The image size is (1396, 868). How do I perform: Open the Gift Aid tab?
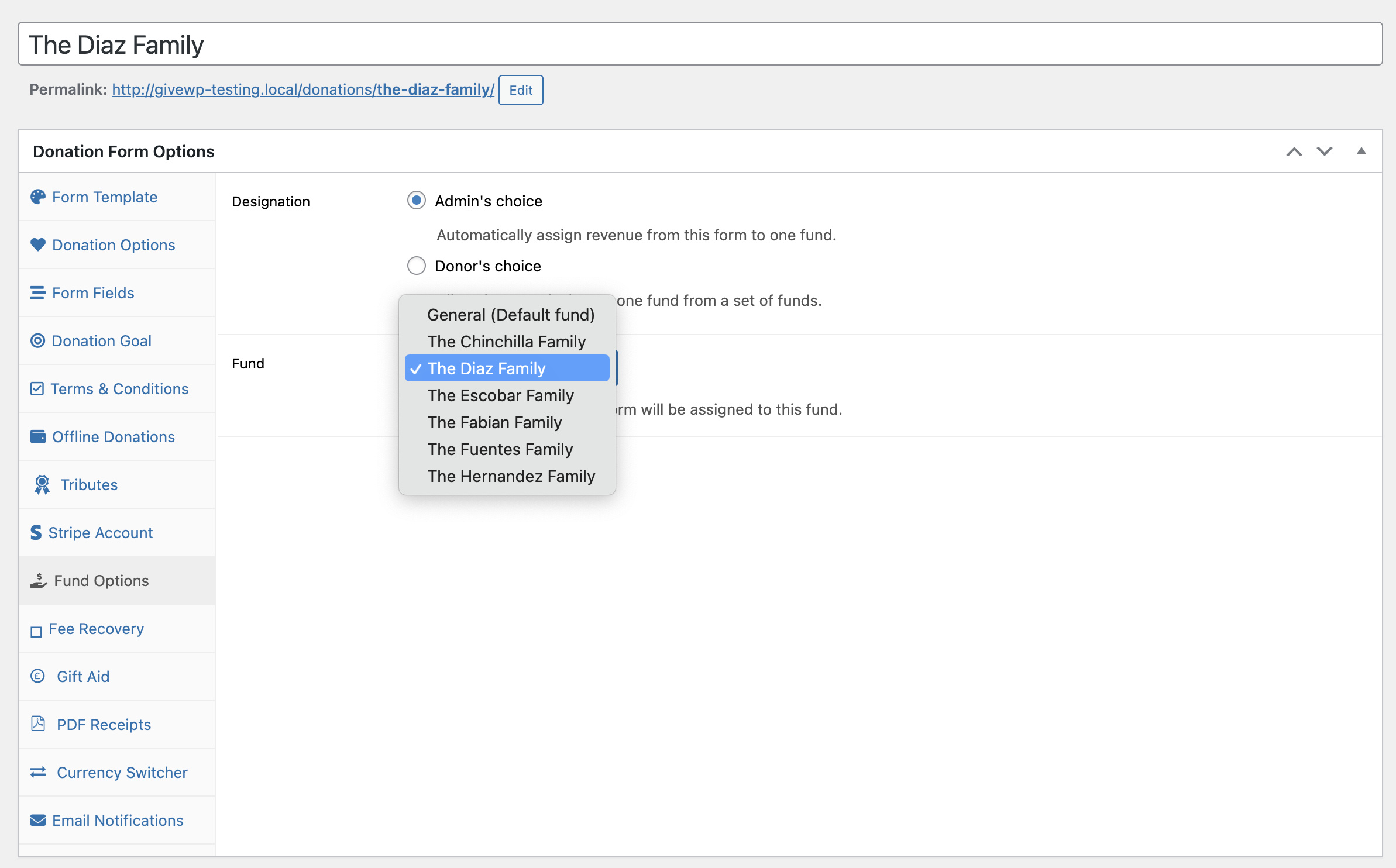tap(117, 677)
